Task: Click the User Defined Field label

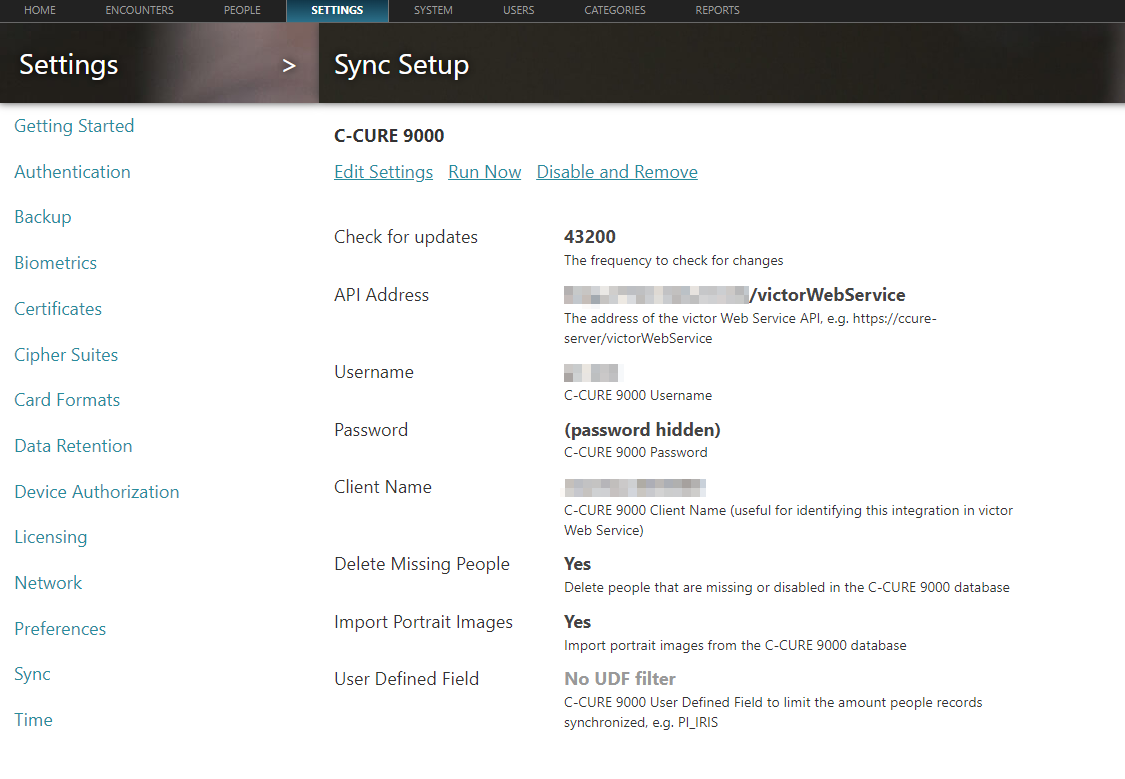Action: point(406,679)
